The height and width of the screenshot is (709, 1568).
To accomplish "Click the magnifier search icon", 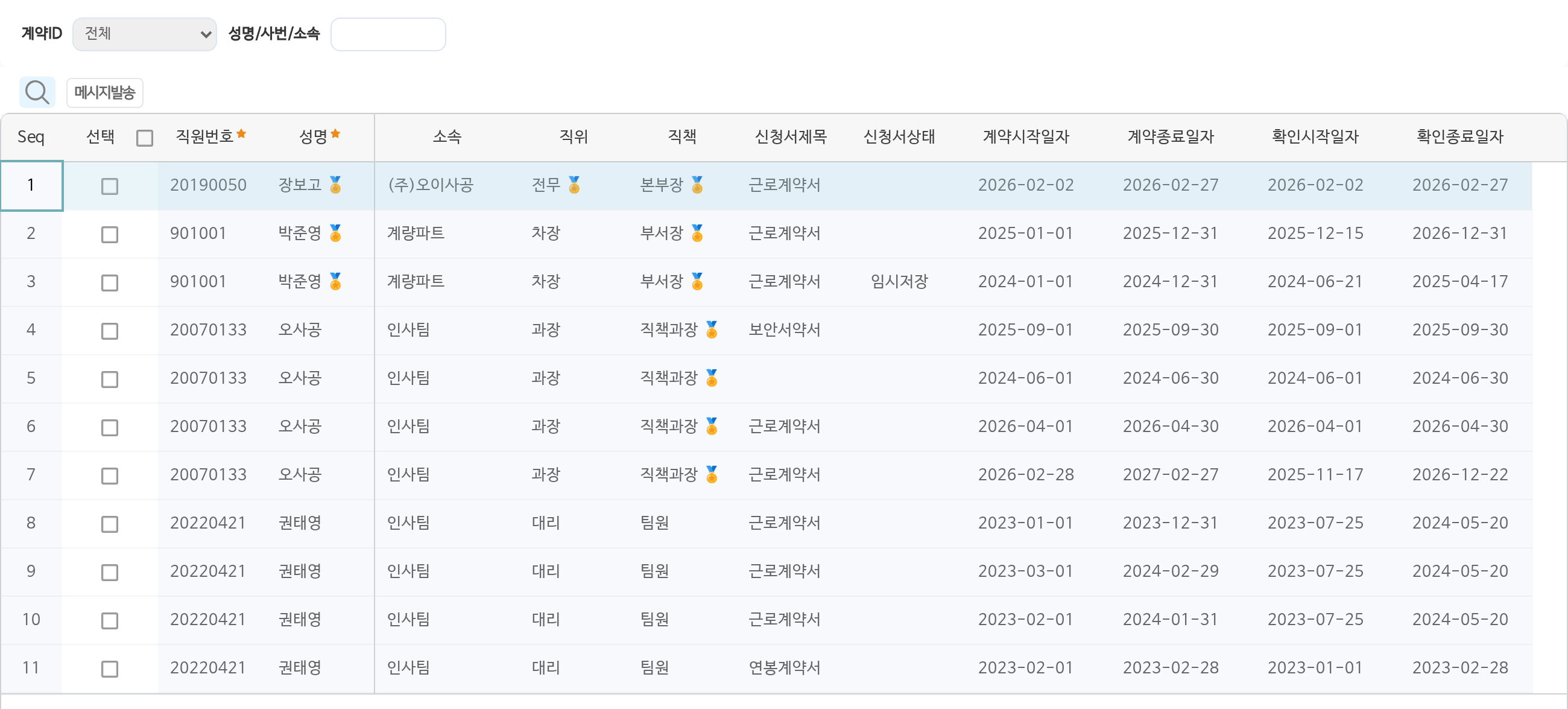I will coord(37,92).
